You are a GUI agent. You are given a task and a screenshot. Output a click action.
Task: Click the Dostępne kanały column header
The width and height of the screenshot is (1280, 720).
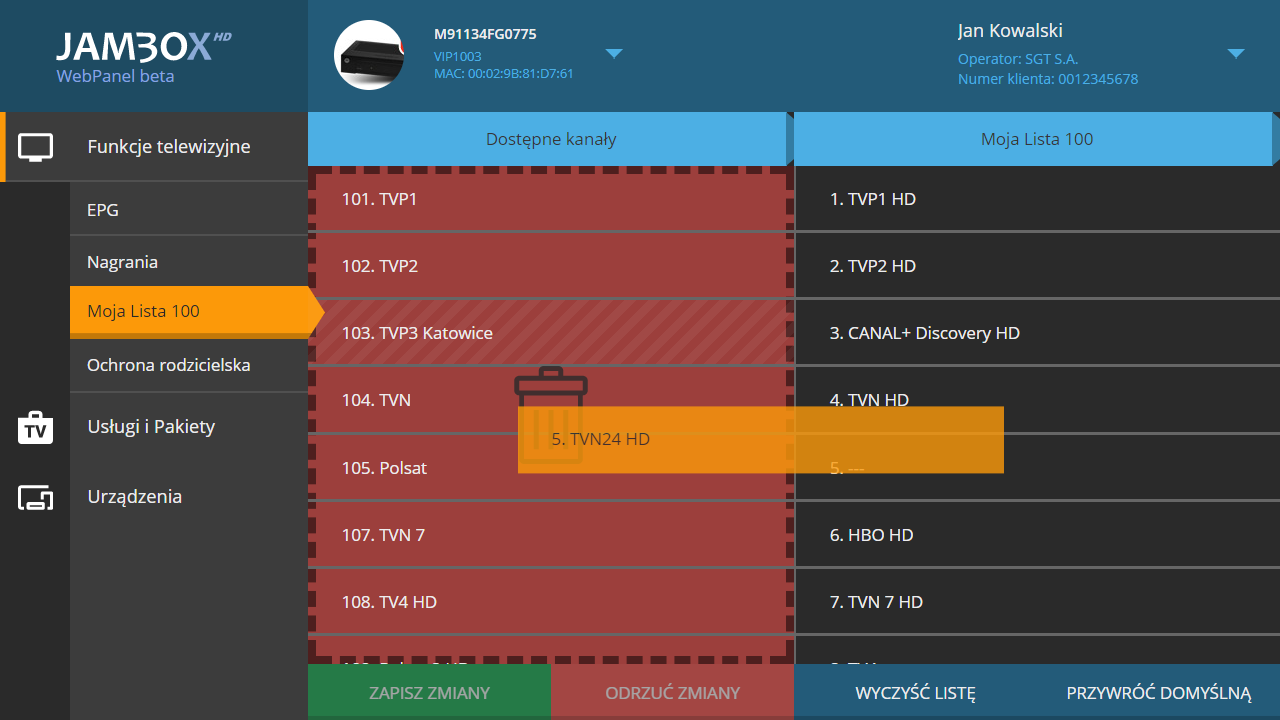tap(551, 139)
